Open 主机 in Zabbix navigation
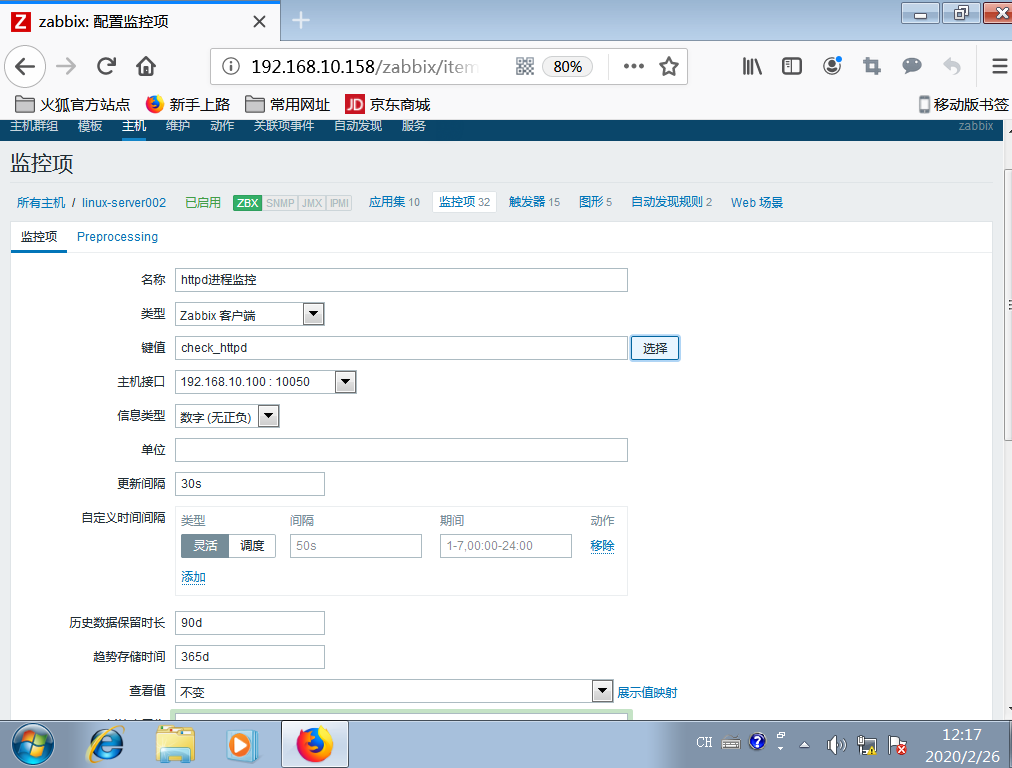The image size is (1012, 768). (x=134, y=126)
